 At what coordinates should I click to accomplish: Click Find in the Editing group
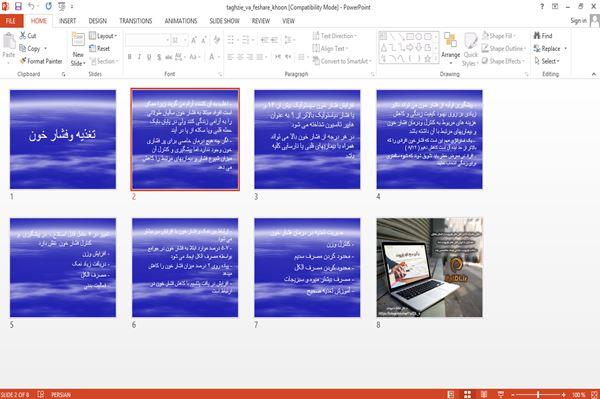pyautogui.click(x=543, y=36)
